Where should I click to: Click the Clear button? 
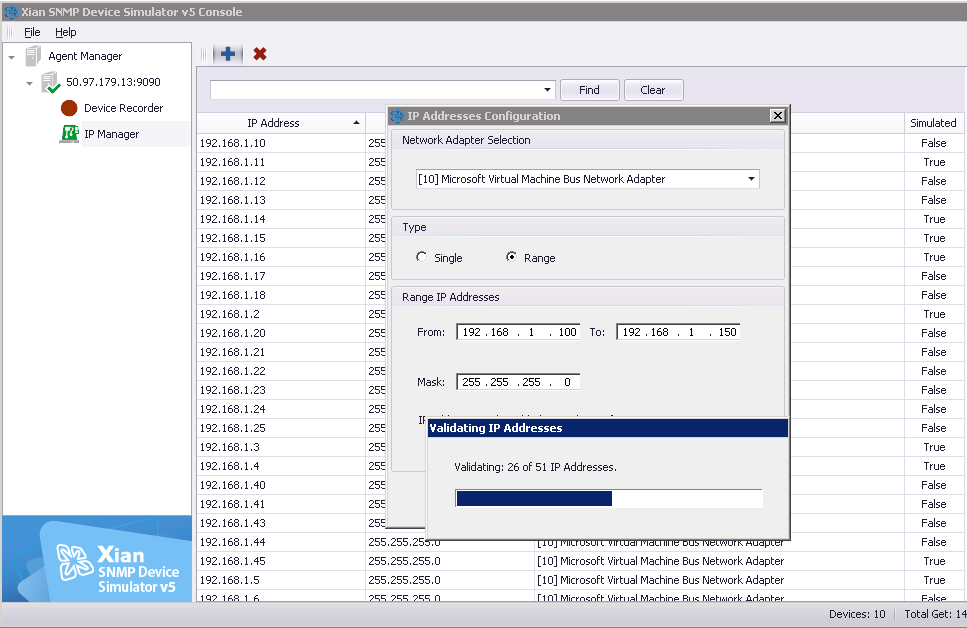click(x=653, y=90)
